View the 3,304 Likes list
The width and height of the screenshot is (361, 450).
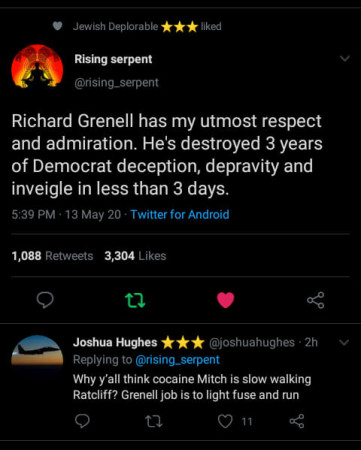135,256
